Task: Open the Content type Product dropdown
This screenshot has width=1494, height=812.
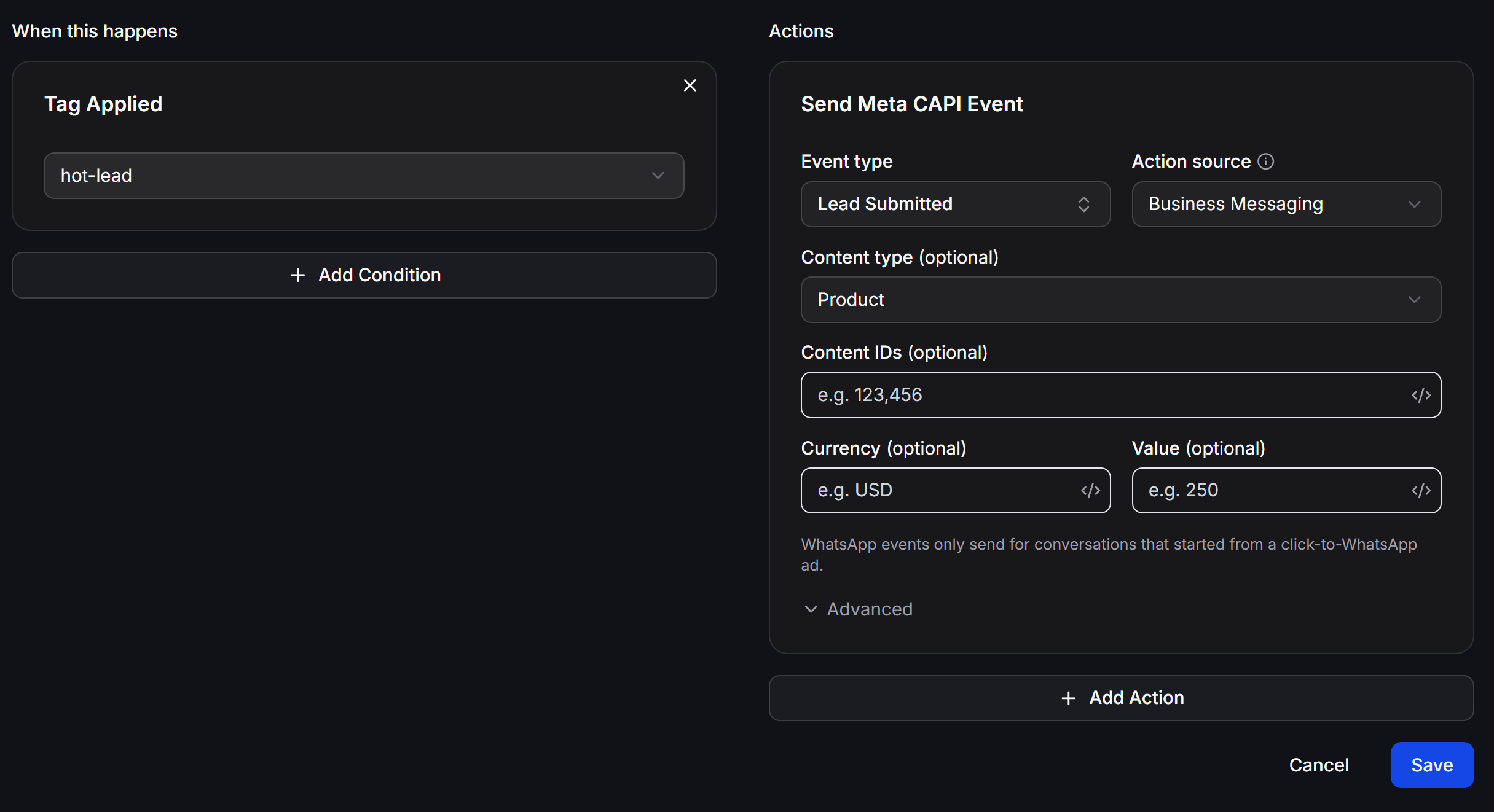Action: (1121, 300)
